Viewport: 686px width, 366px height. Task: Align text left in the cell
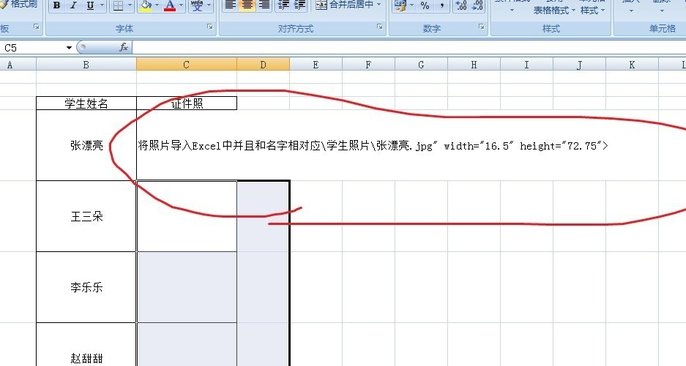click(231, 5)
